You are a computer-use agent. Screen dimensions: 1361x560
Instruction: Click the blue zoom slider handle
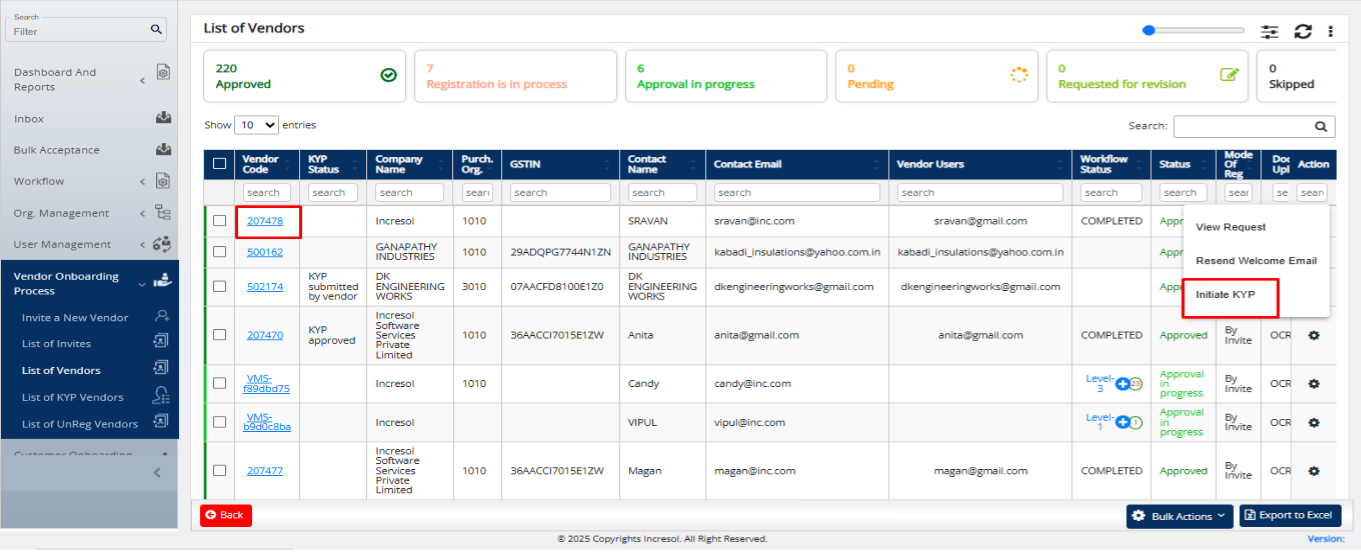pyautogui.click(x=1149, y=31)
